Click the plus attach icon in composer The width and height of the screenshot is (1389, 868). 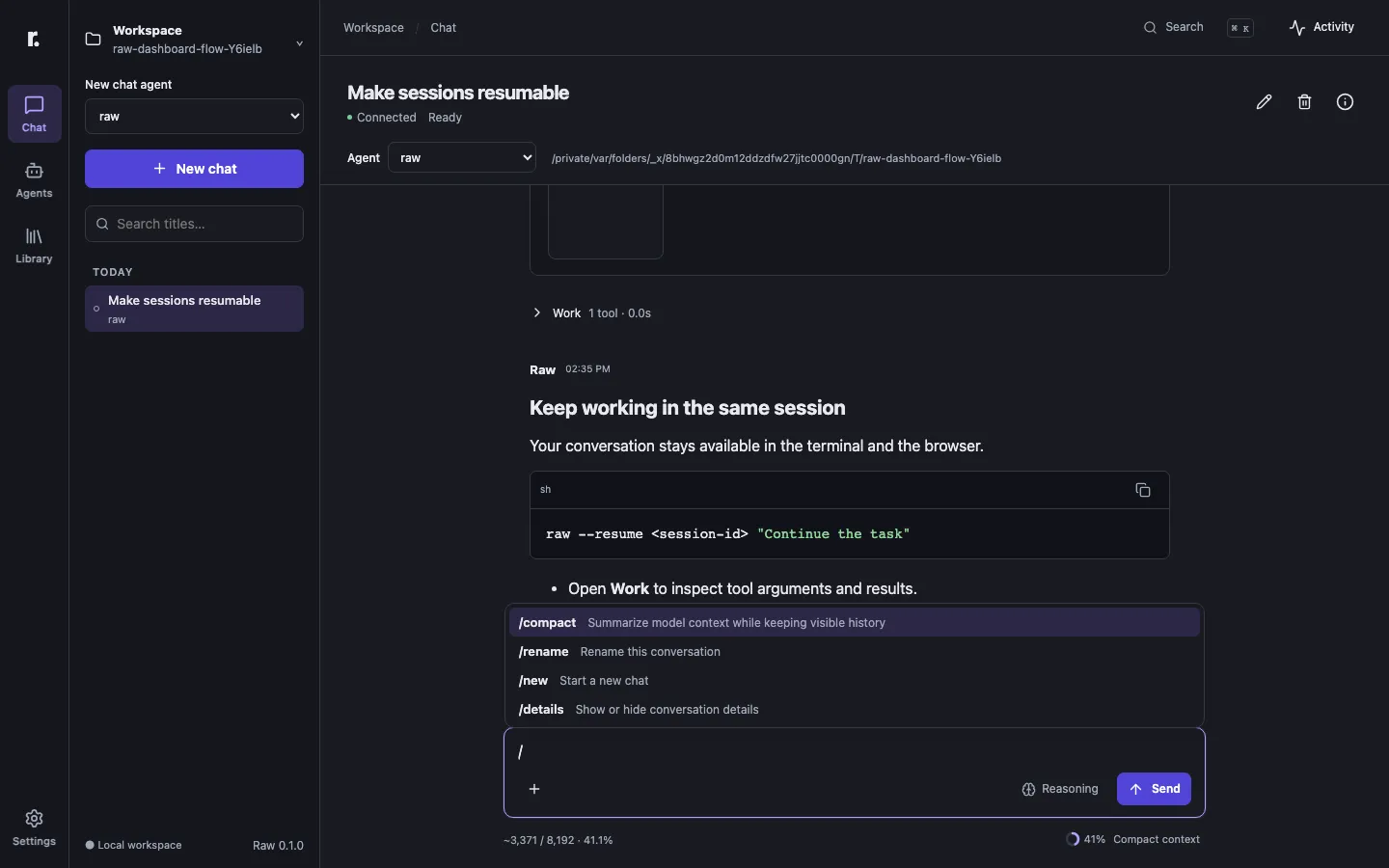tap(534, 789)
